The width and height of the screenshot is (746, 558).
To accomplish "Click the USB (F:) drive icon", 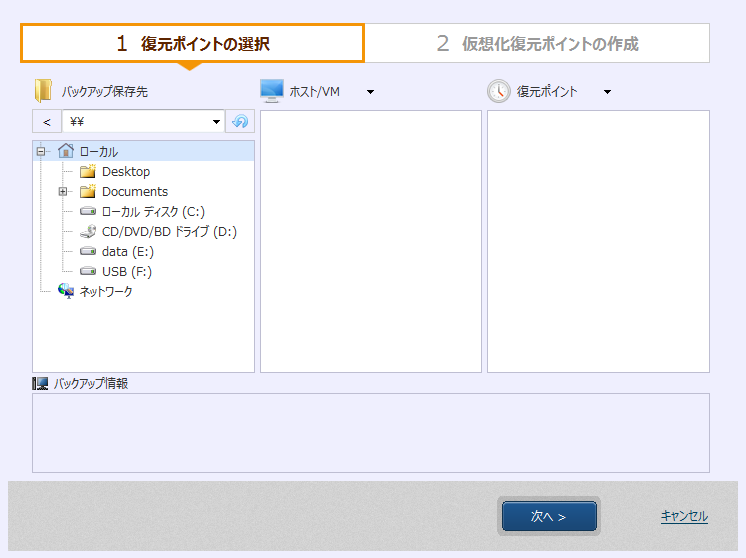I will point(88,272).
